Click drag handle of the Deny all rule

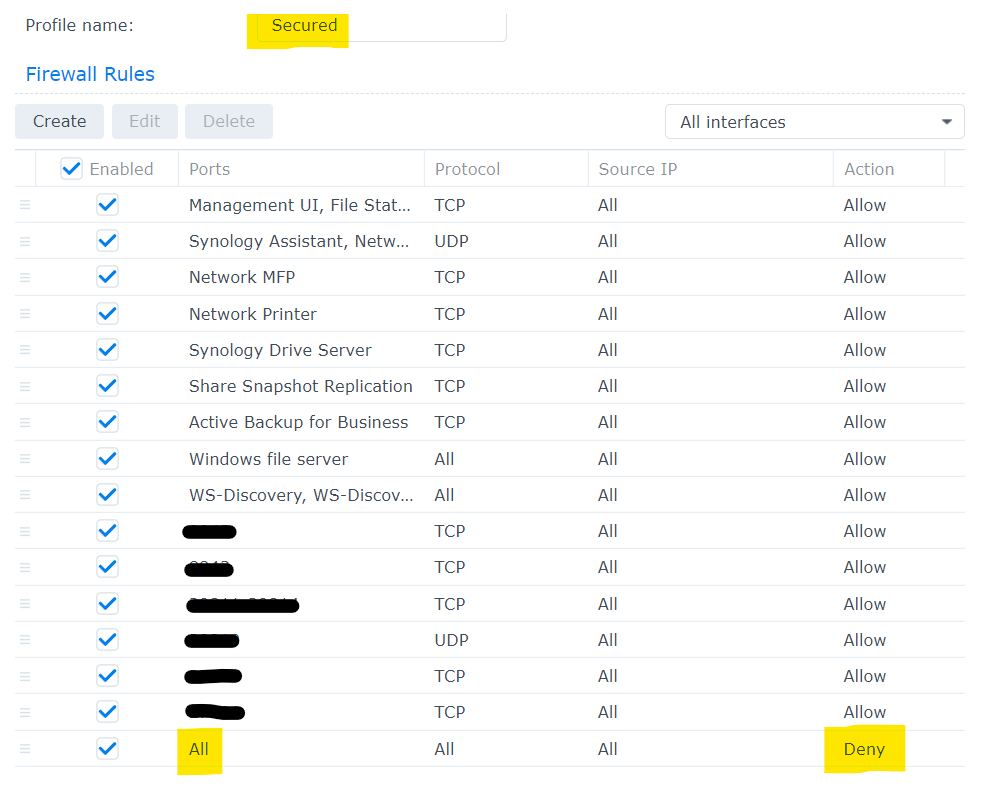tap(25, 749)
